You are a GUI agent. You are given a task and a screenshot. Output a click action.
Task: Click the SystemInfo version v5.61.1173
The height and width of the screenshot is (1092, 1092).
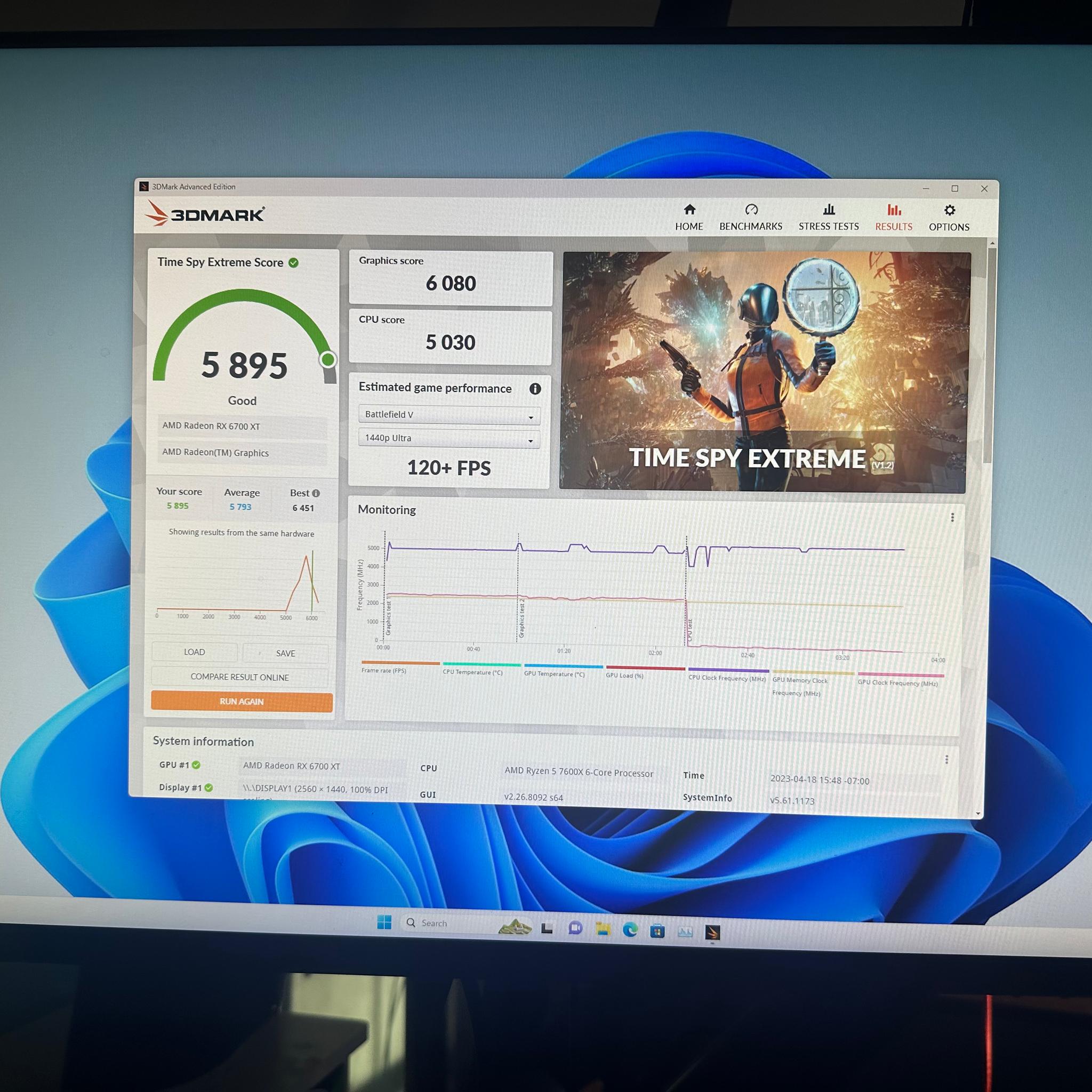click(792, 800)
